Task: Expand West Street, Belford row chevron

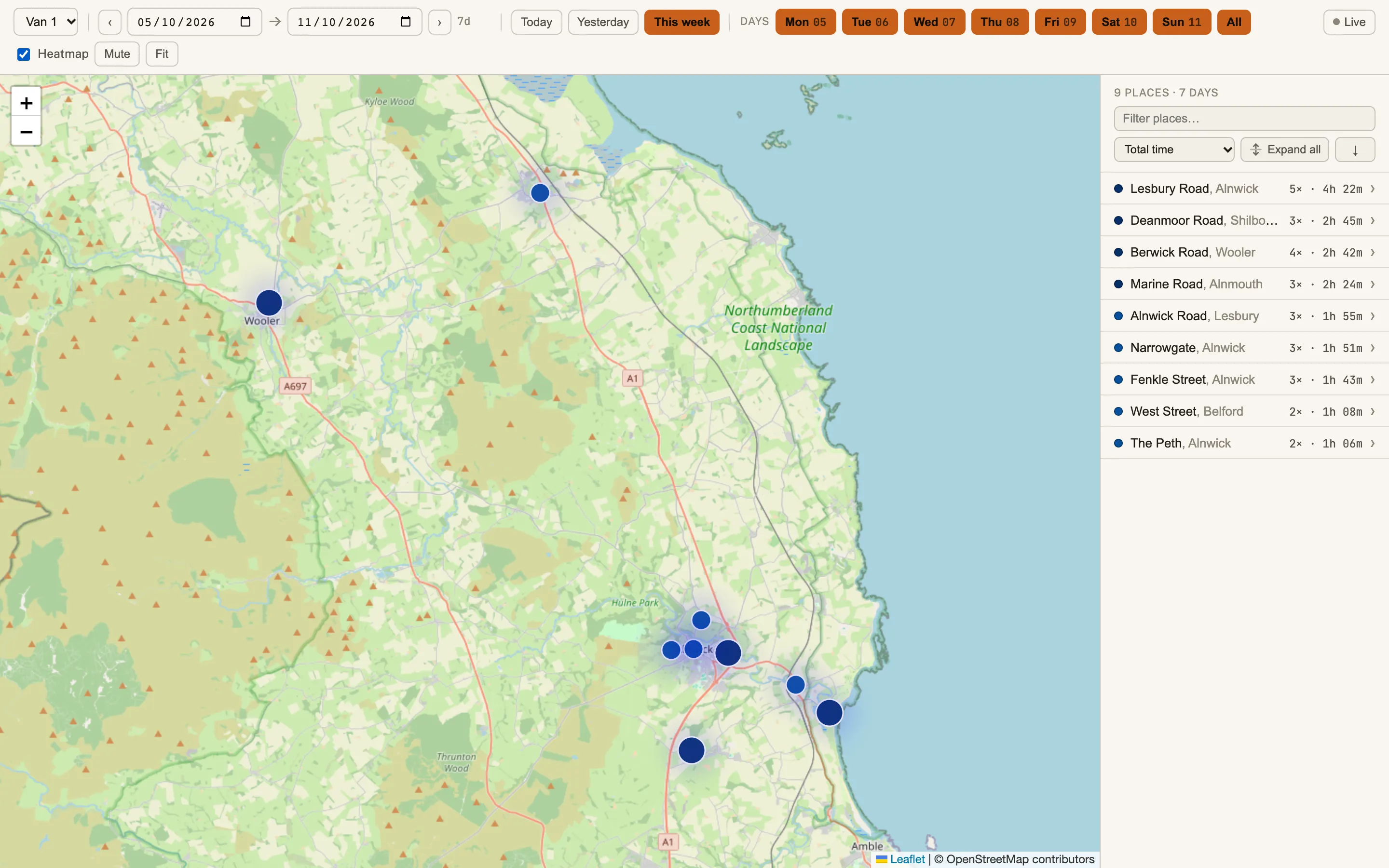Action: tap(1372, 412)
